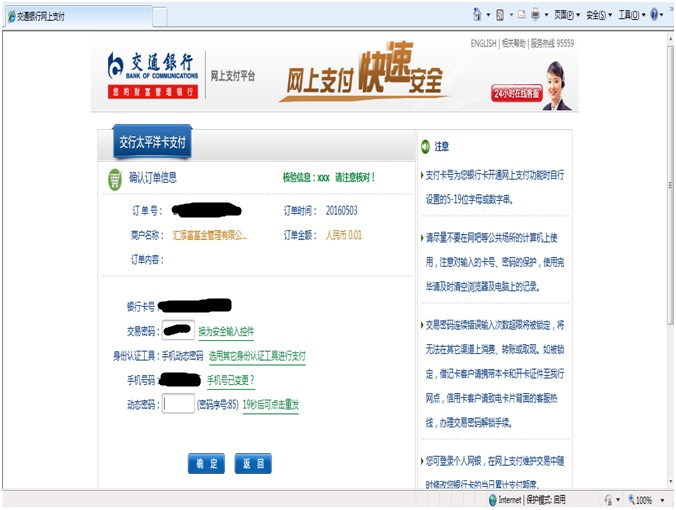Click the ENGLISH language link
The height and width of the screenshot is (510, 676).
click(483, 44)
